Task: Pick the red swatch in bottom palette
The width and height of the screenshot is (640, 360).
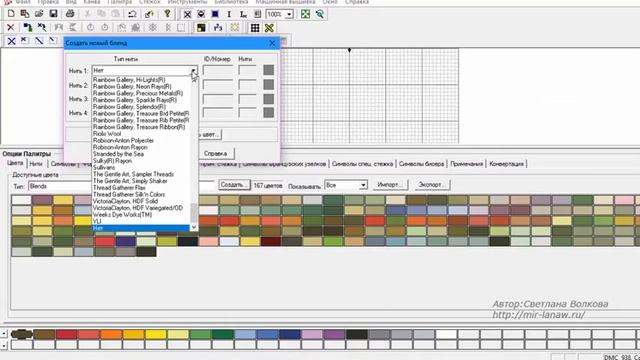Action: click(x=66, y=335)
